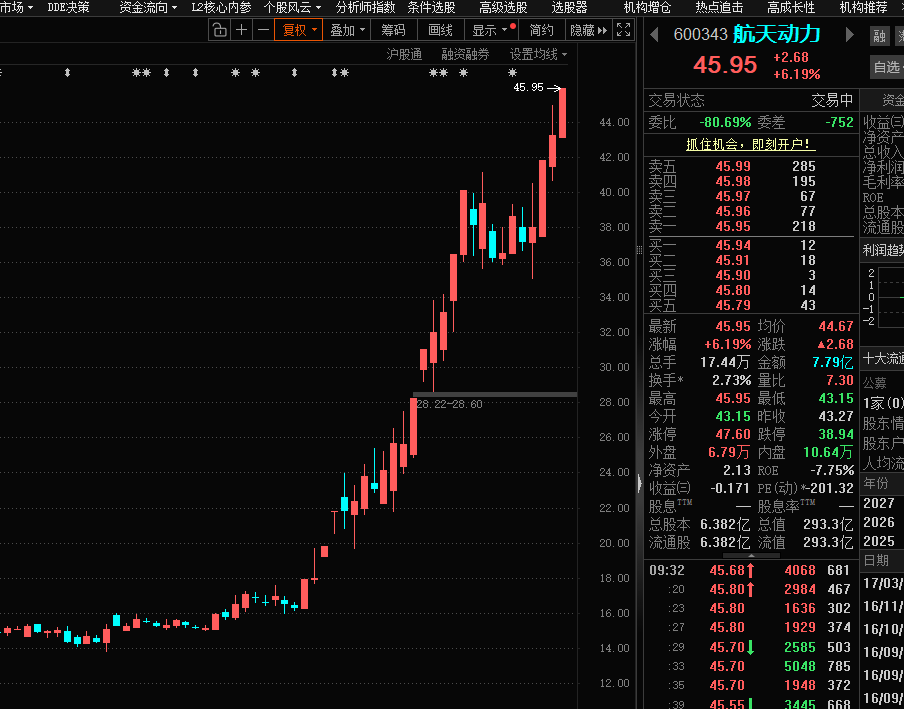904x709 pixels.
Task: Zoom in chart with plus icon
Action: [x=242, y=30]
